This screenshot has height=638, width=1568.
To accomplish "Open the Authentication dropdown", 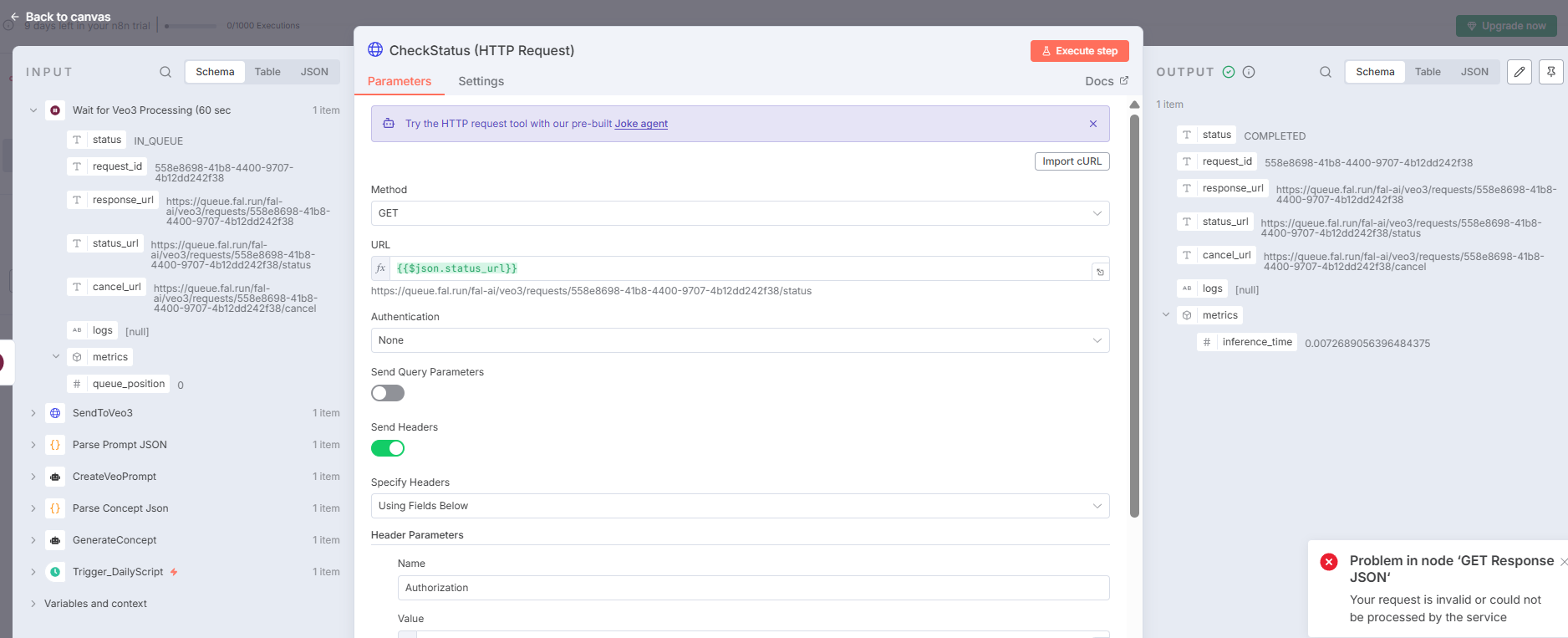I will [740, 340].
